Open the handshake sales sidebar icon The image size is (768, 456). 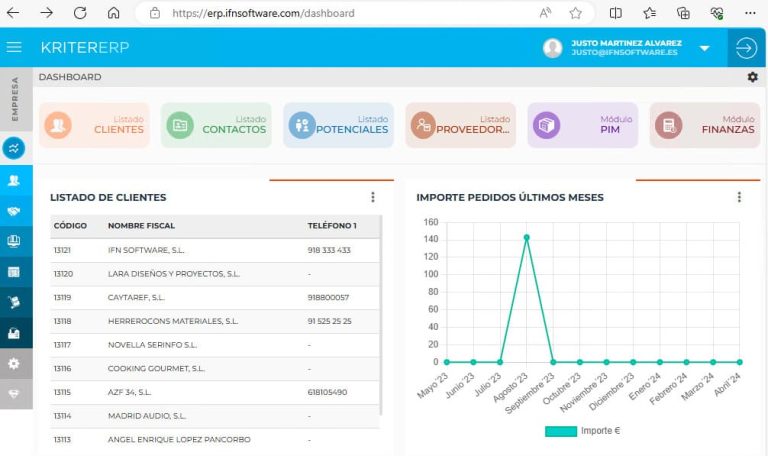click(14, 211)
